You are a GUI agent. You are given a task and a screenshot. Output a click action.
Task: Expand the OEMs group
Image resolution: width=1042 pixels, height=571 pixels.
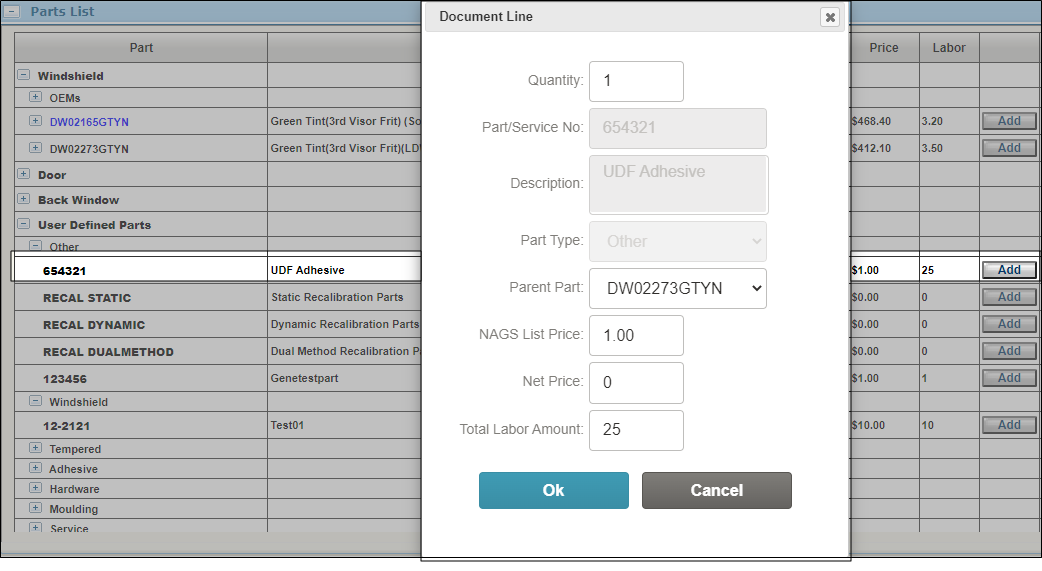(x=35, y=97)
